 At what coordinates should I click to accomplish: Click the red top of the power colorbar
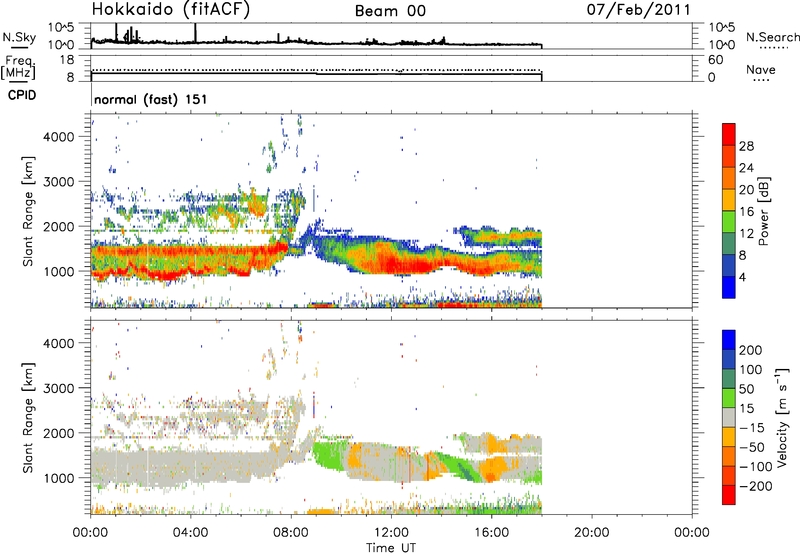[729, 134]
